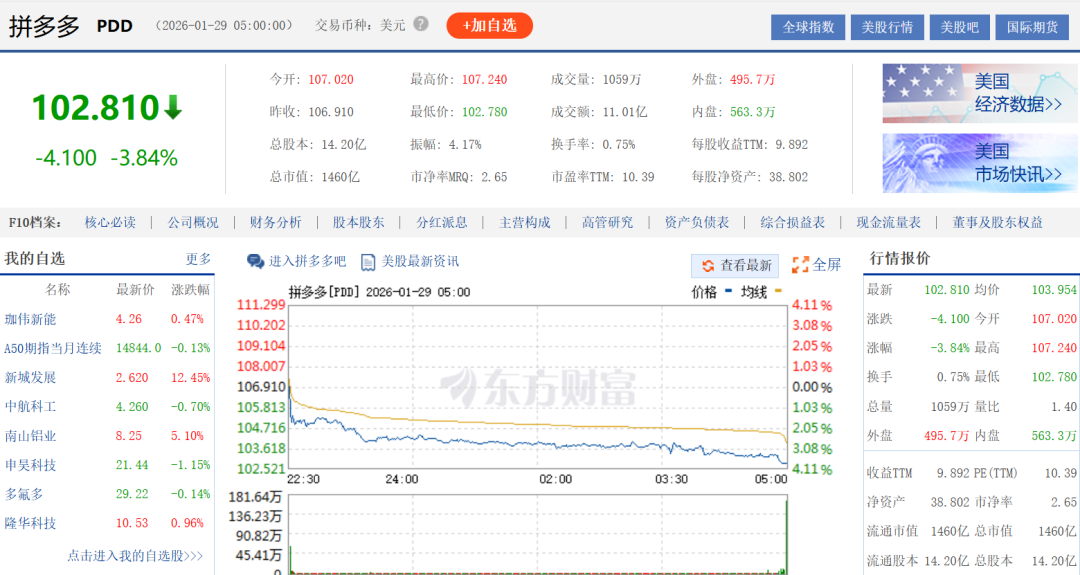Click 点击进入我的自选股>>> link
This screenshot has width=1080, height=575.
tap(135, 556)
